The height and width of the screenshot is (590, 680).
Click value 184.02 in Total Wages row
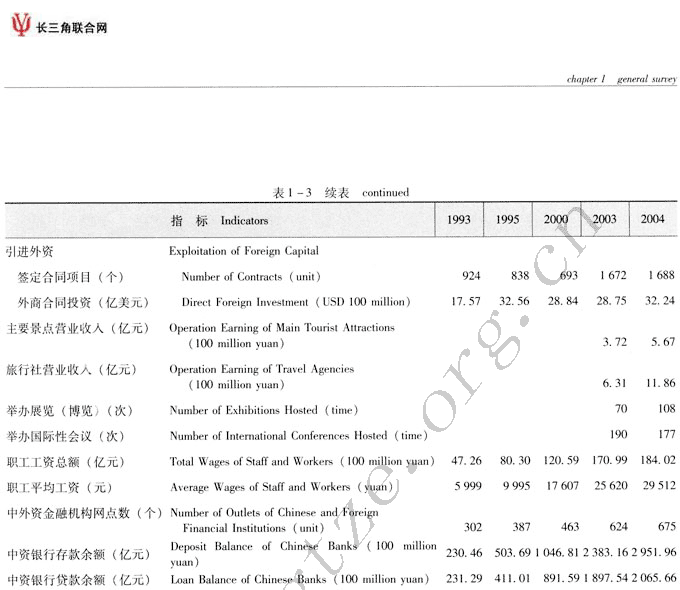point(658,460)
